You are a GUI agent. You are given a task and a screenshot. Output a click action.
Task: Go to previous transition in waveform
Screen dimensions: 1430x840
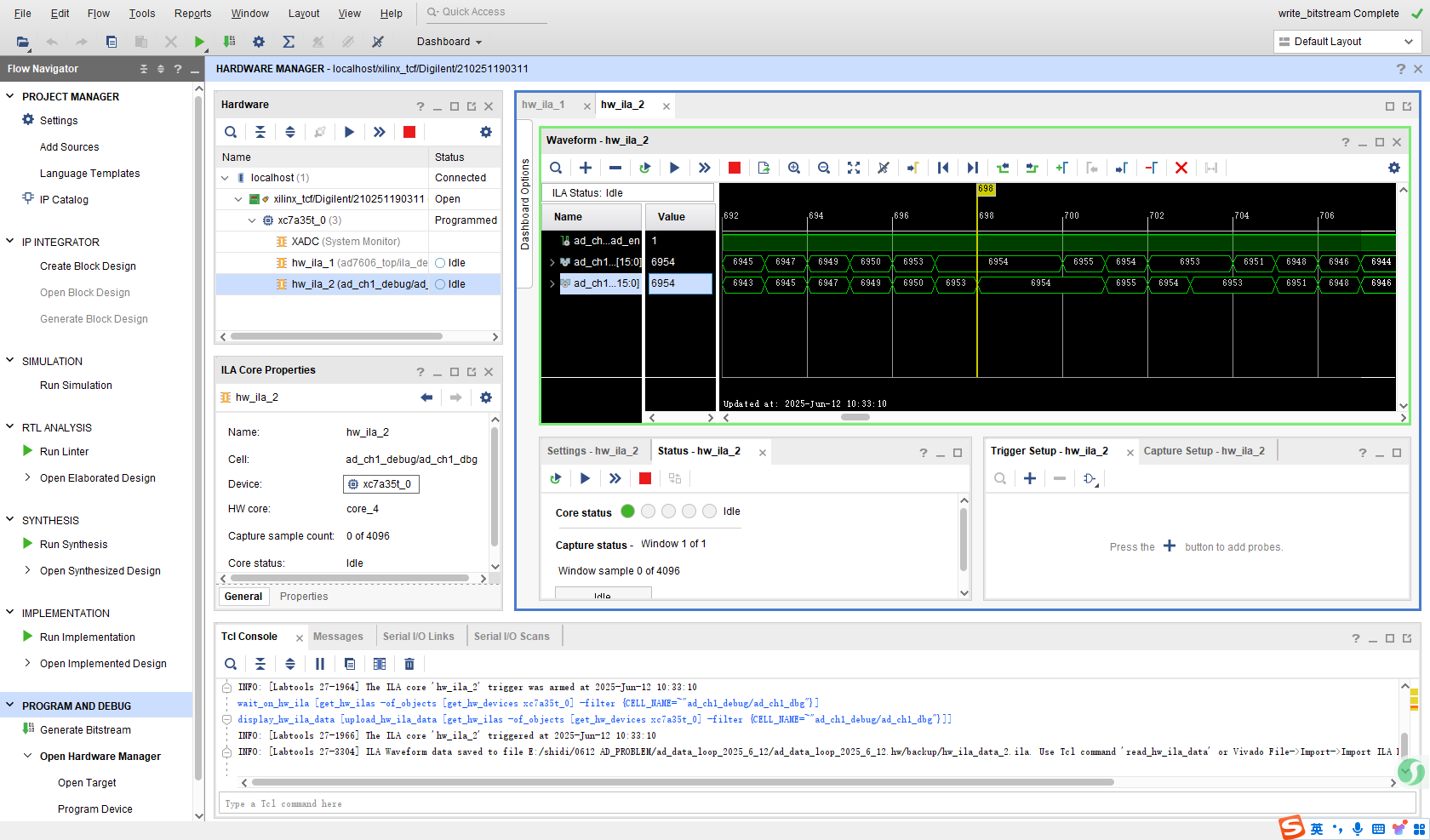click(1003, 168)
